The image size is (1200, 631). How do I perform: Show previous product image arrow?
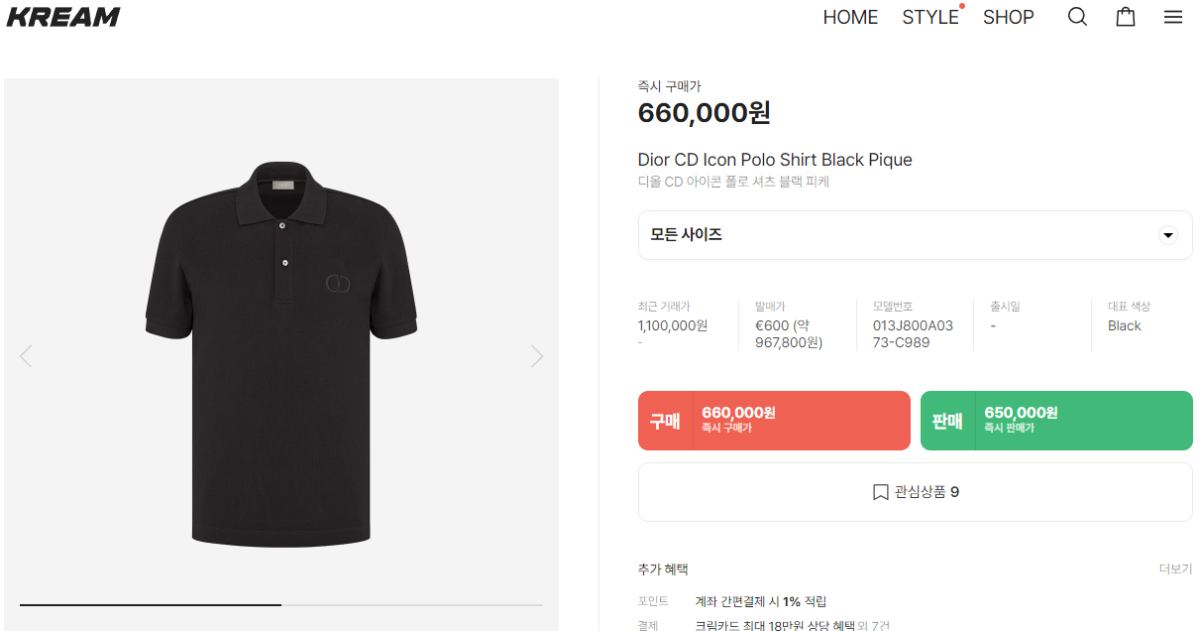(26, 356)
